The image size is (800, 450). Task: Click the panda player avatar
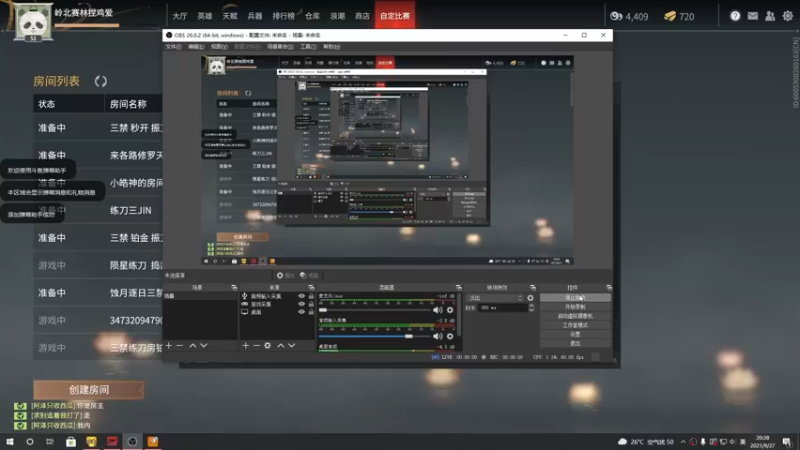33,21
